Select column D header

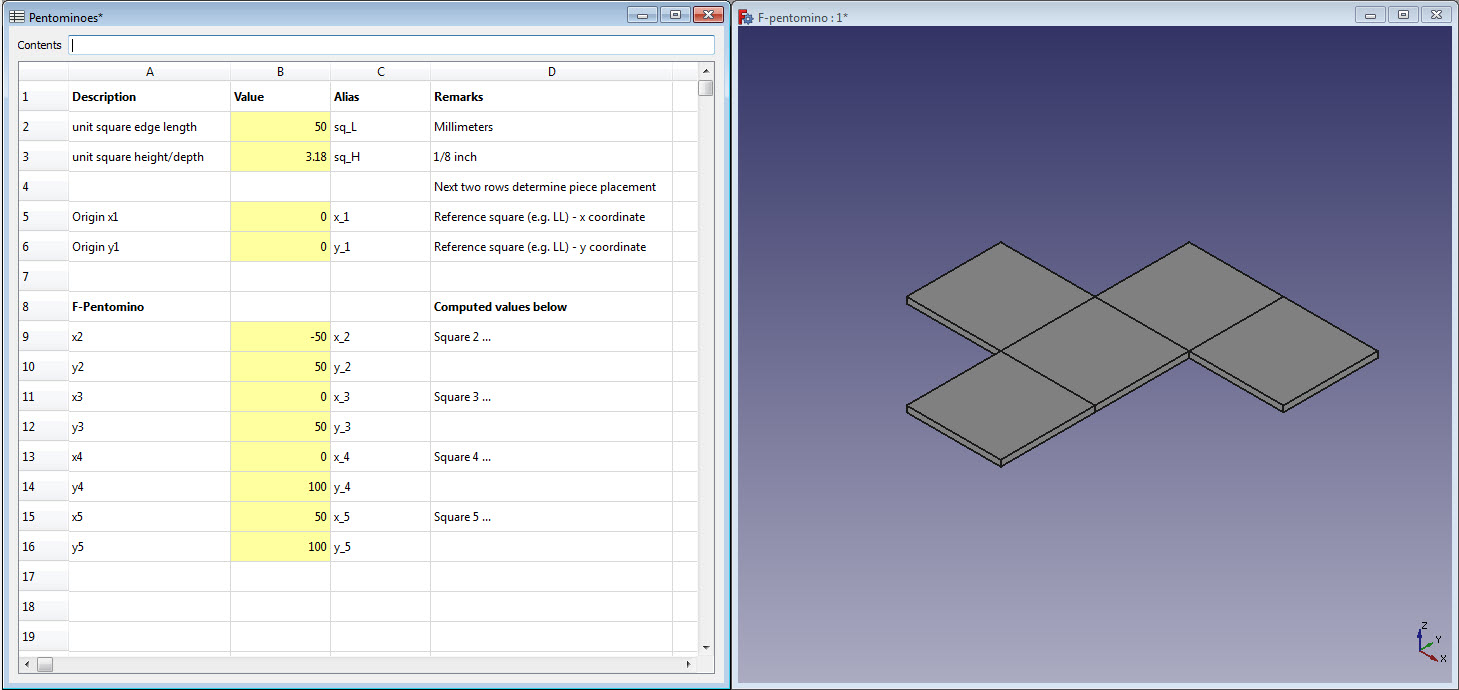coord(551,71)
